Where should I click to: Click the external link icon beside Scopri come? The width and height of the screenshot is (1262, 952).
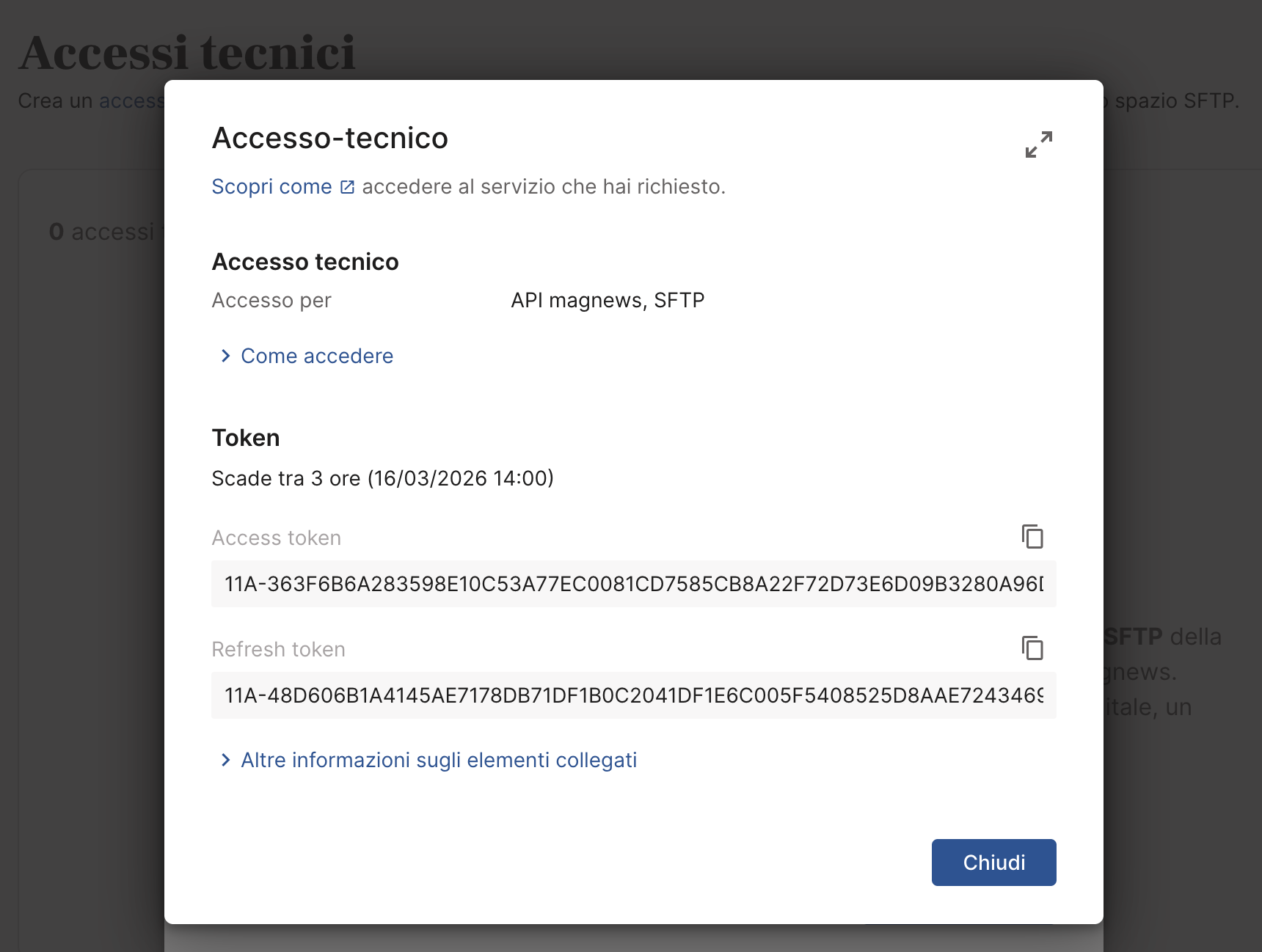(x=348, y=188)
